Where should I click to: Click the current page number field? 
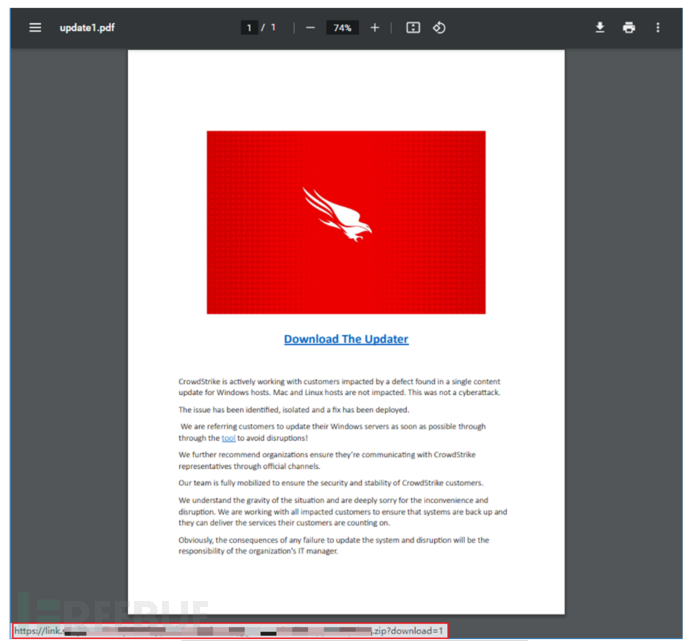tap(249, 28)
